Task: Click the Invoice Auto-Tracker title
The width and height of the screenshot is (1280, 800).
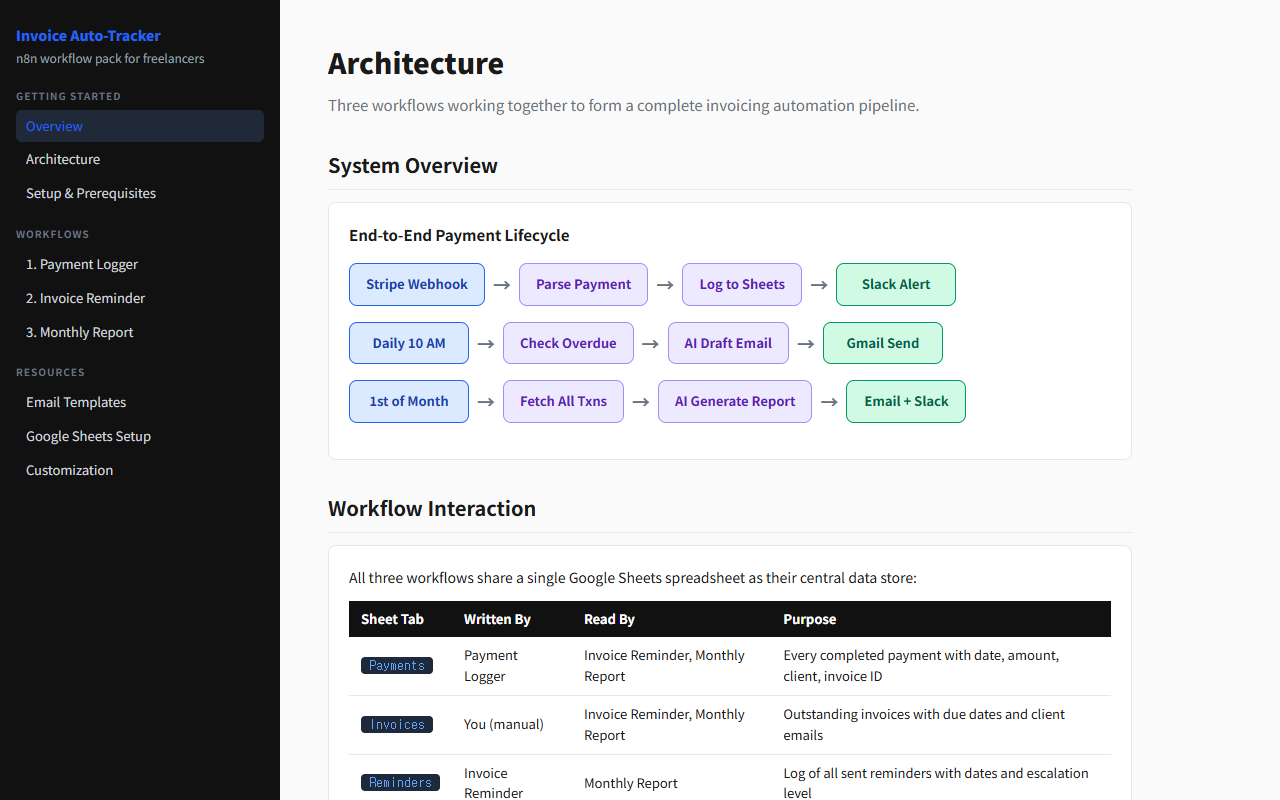Action: tap(88, 36)
